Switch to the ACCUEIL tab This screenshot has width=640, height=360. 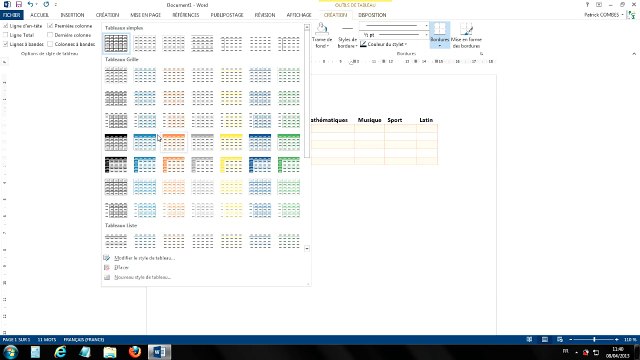pos(40,15)
